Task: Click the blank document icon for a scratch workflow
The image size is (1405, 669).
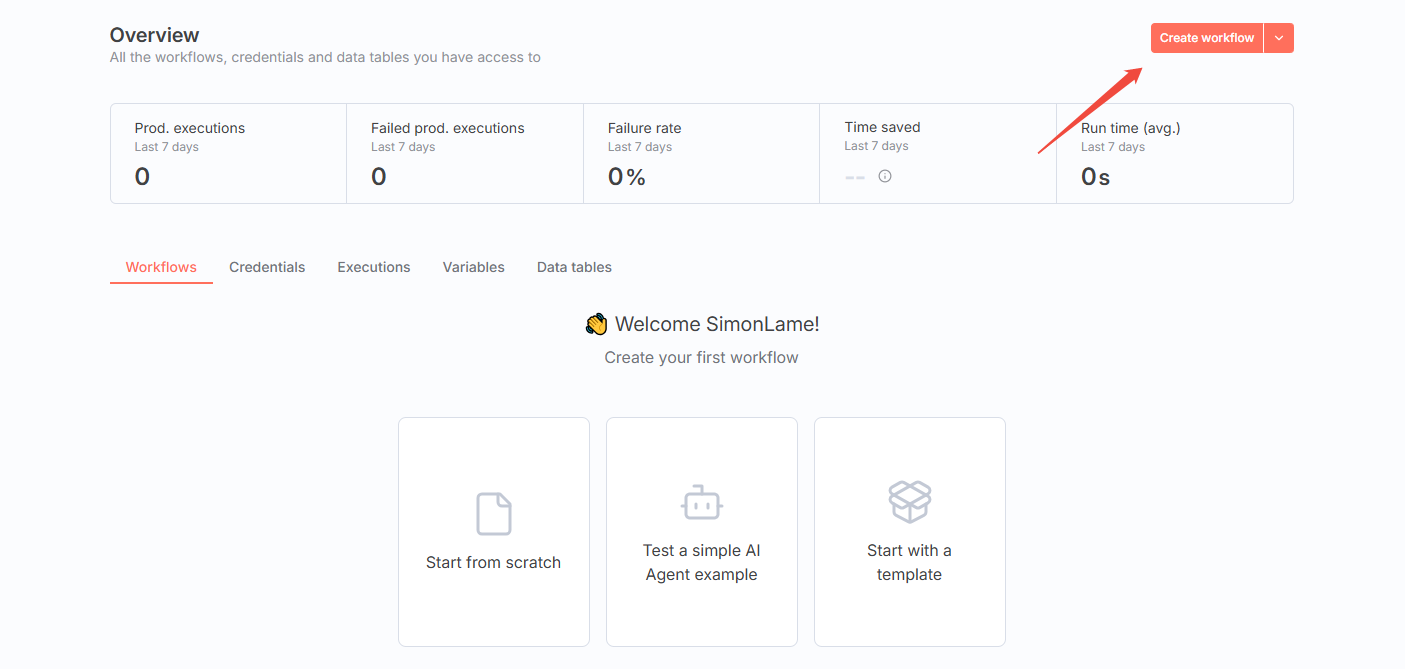Action: click(494, 514)
